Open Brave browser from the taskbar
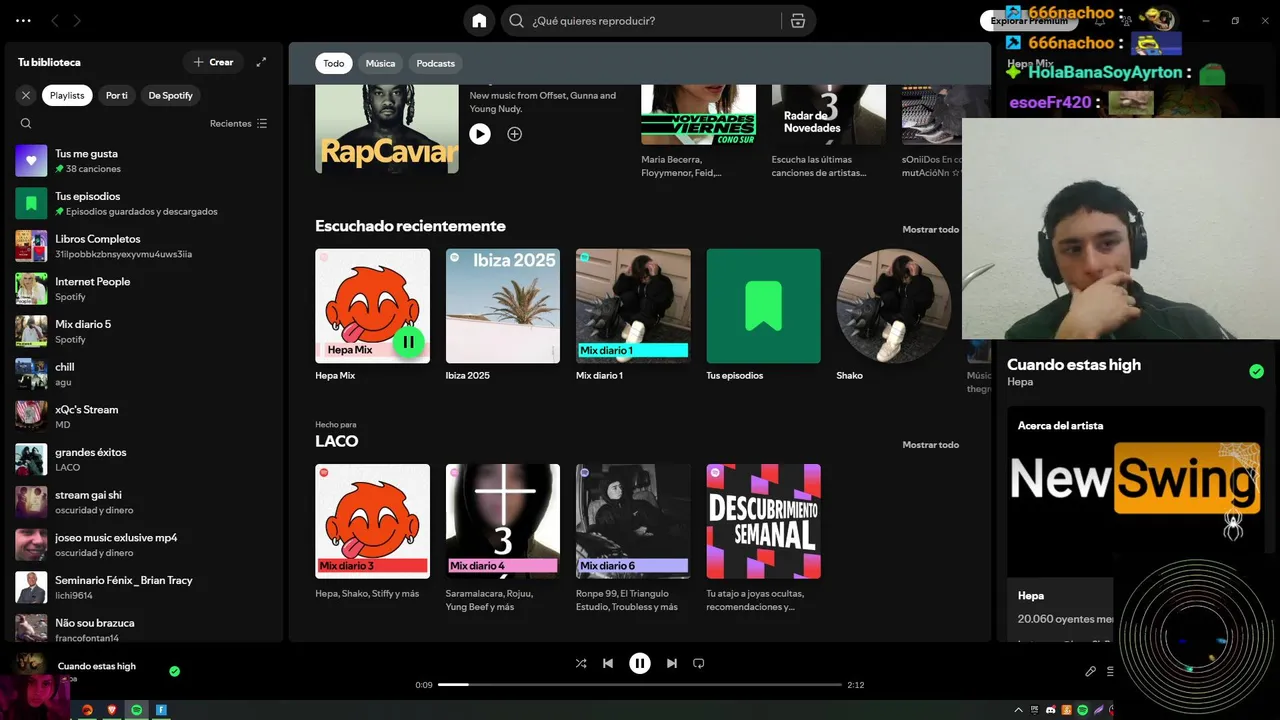Screen dimensions: 1280x720 pyautogui.click(x=112, y=710)
